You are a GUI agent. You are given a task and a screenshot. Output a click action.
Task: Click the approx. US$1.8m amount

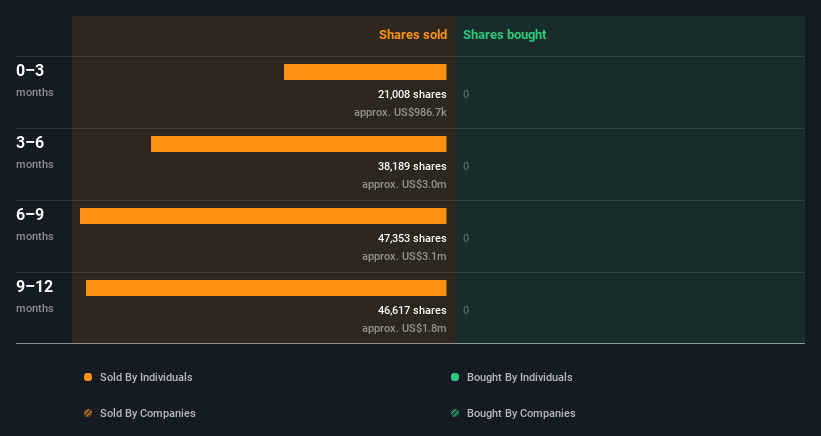tap(404, 328)
